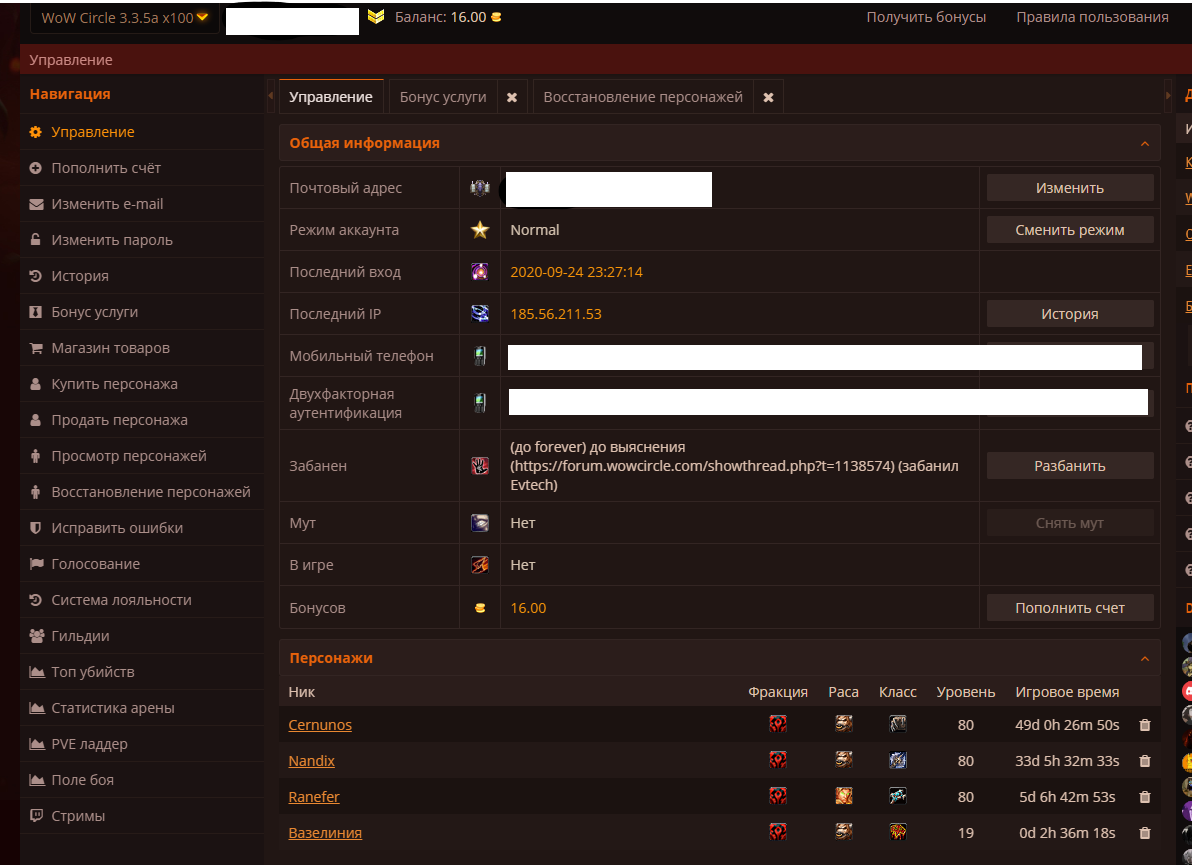Open the WoW Circle 3.3.5a x100 realm dropdown

pos(124,18)
